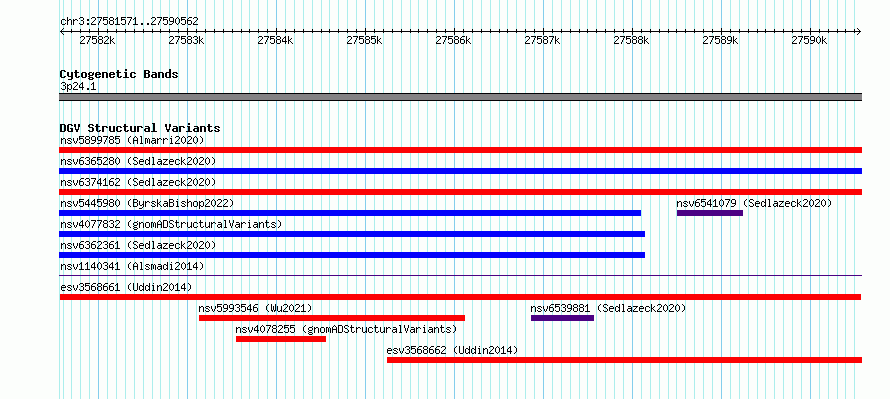Click the 27590k ruler tick label
Image resolution: width=890 pixels, height=399 pixels.
coord(809,41)
